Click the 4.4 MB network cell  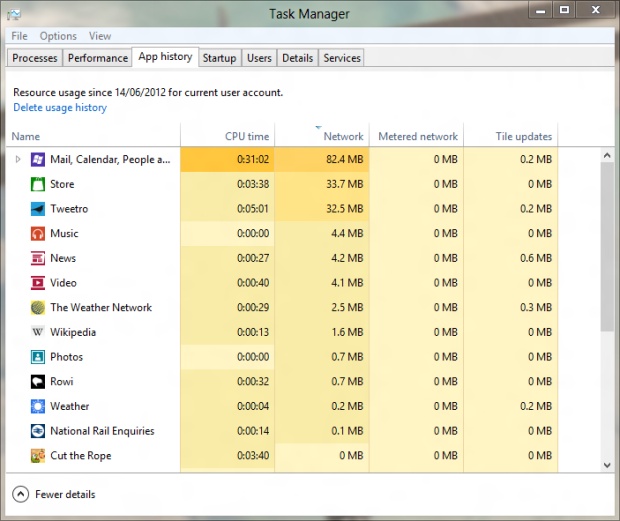(x=322, y=234)
